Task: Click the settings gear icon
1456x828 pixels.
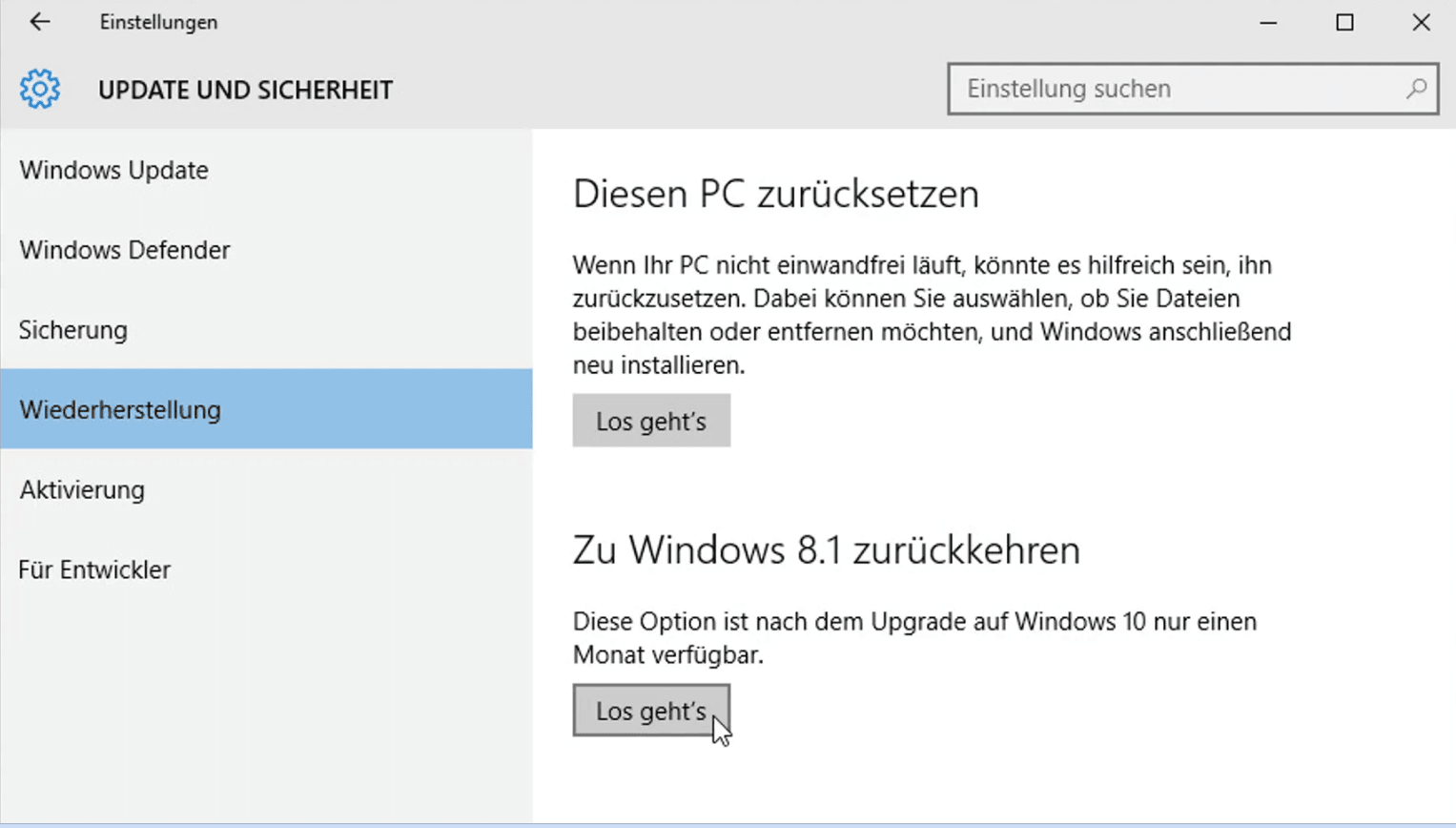Action: click(x=40, y=90)
